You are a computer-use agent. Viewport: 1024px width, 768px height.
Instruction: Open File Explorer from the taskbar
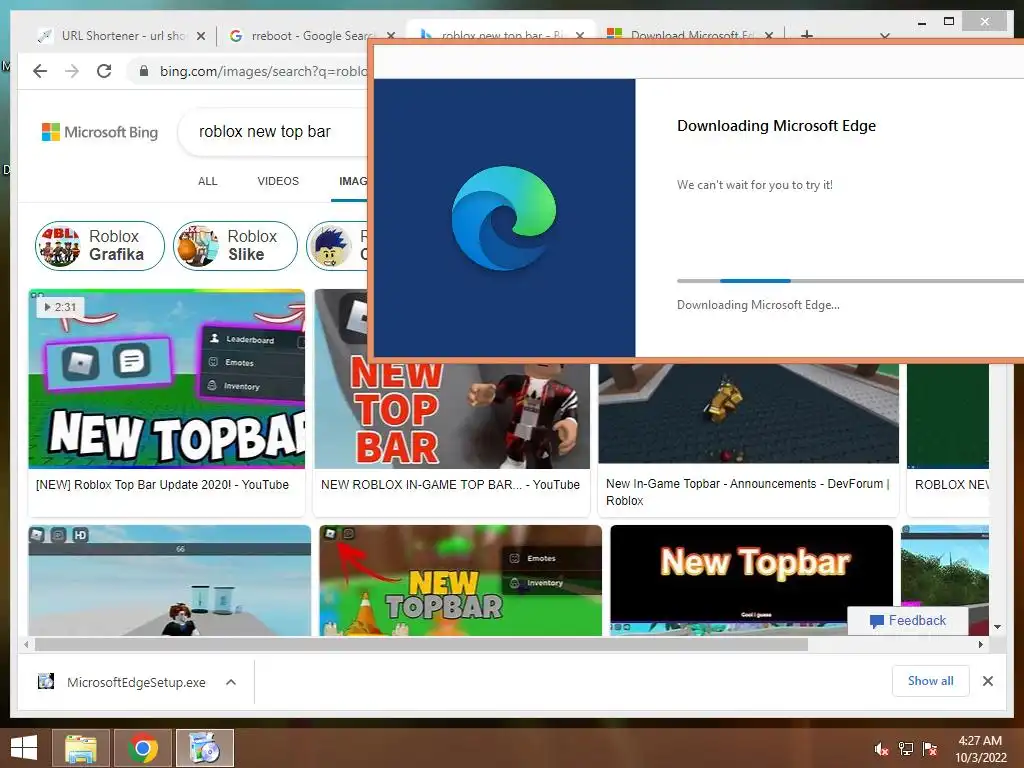pos(82,748)
